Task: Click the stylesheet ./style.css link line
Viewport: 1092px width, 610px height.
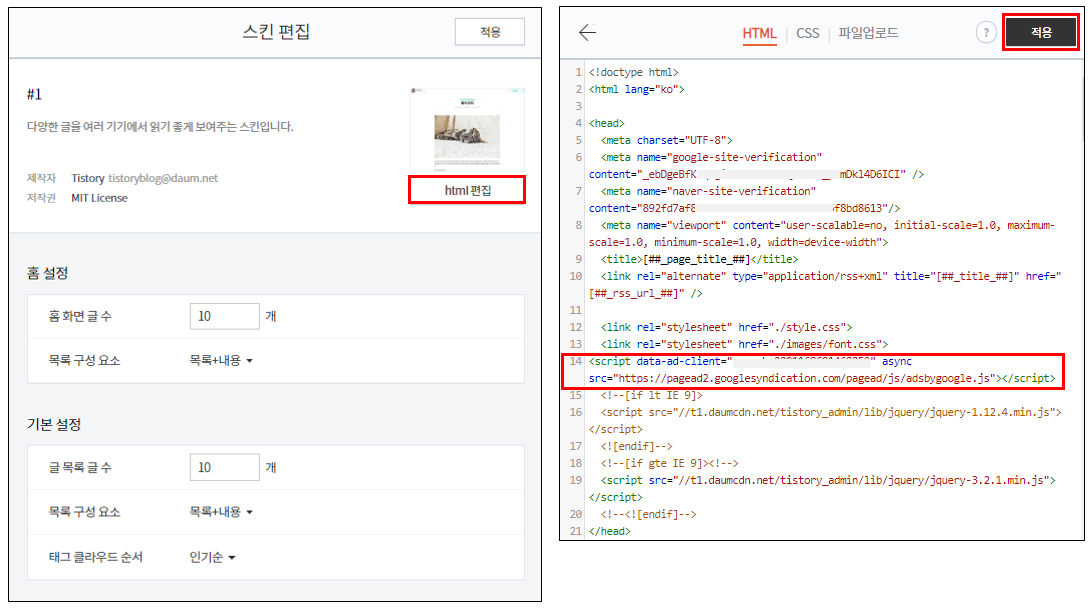Action: coord(726,327)
